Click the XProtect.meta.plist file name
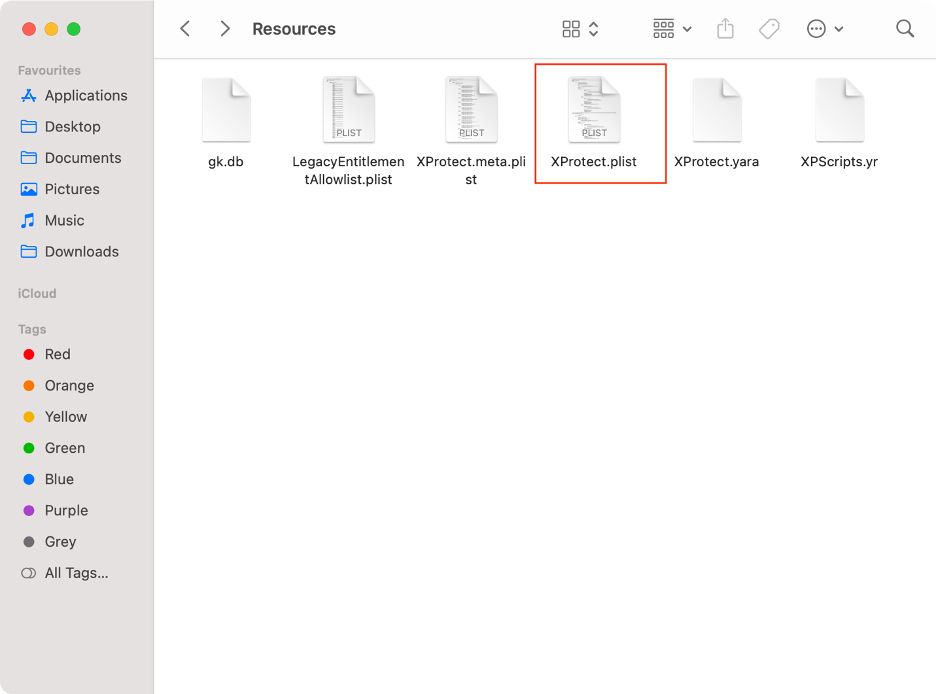936x694 pixels. tap(471, 171)
